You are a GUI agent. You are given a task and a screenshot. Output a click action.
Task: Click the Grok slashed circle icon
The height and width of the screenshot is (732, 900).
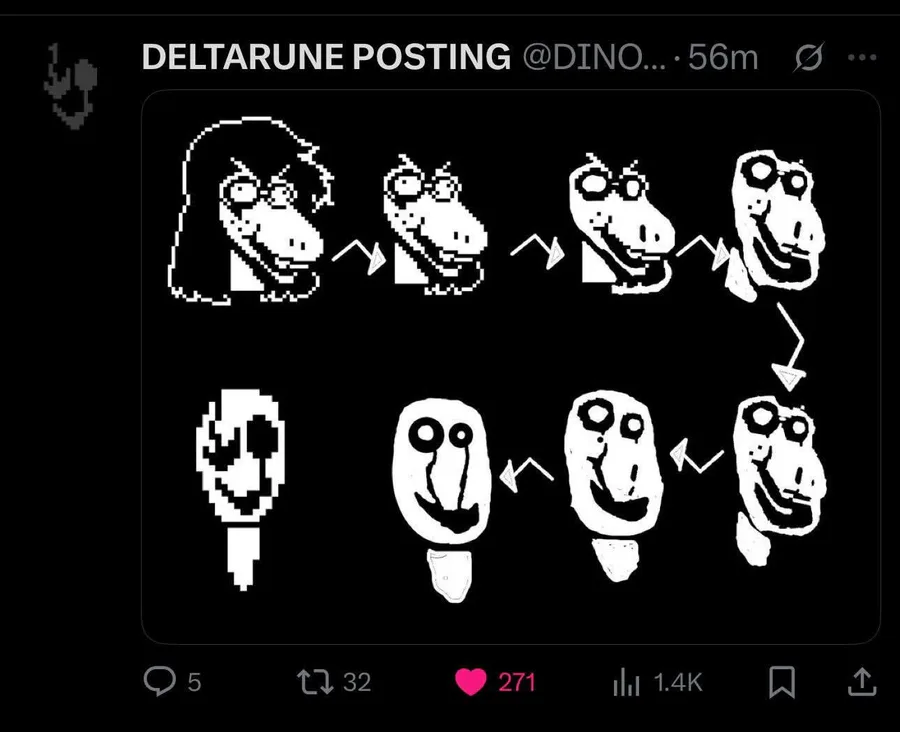point(809,57)
